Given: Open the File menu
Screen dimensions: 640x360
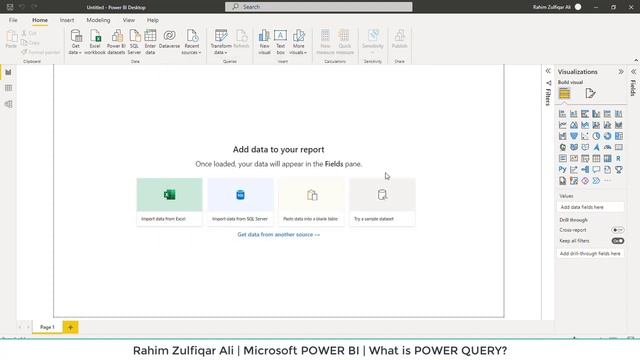Looking at the screenshot, I should (x=13, y=20).
